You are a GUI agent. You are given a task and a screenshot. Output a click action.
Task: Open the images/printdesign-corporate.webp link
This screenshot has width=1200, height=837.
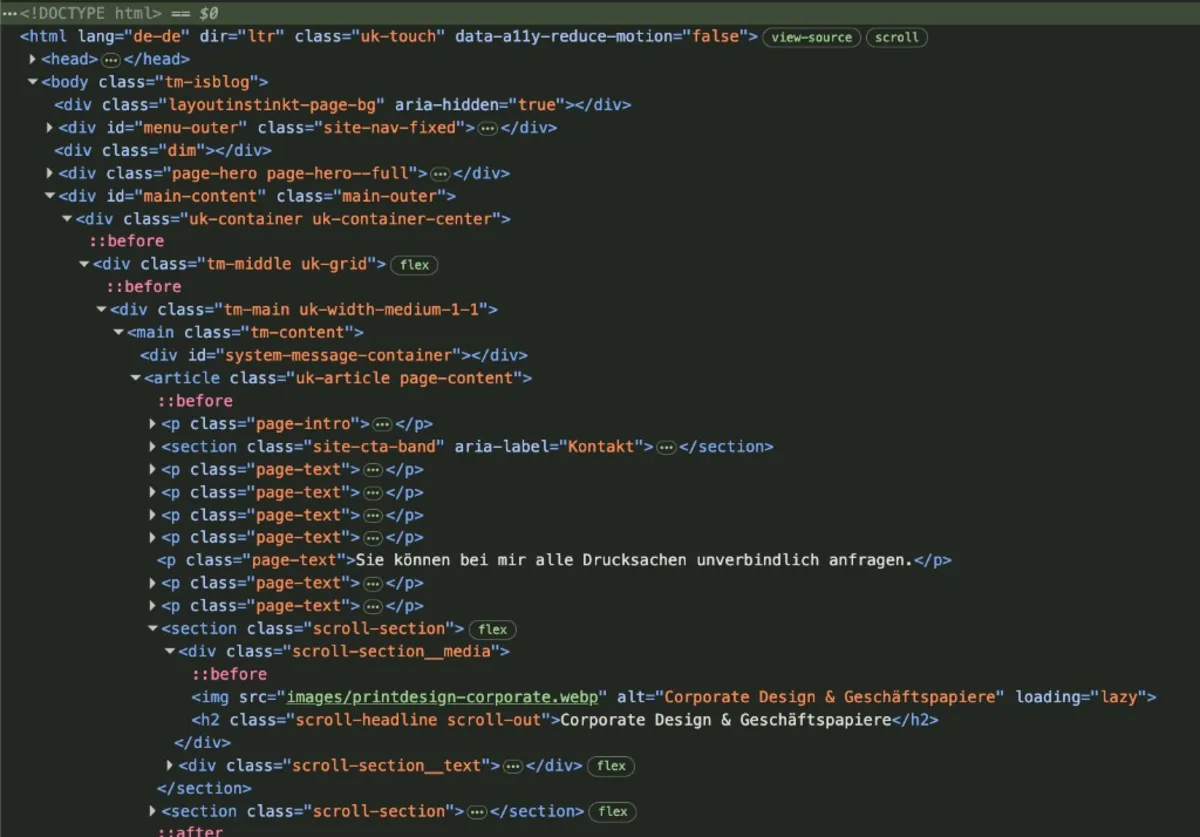tap(443, 697)
